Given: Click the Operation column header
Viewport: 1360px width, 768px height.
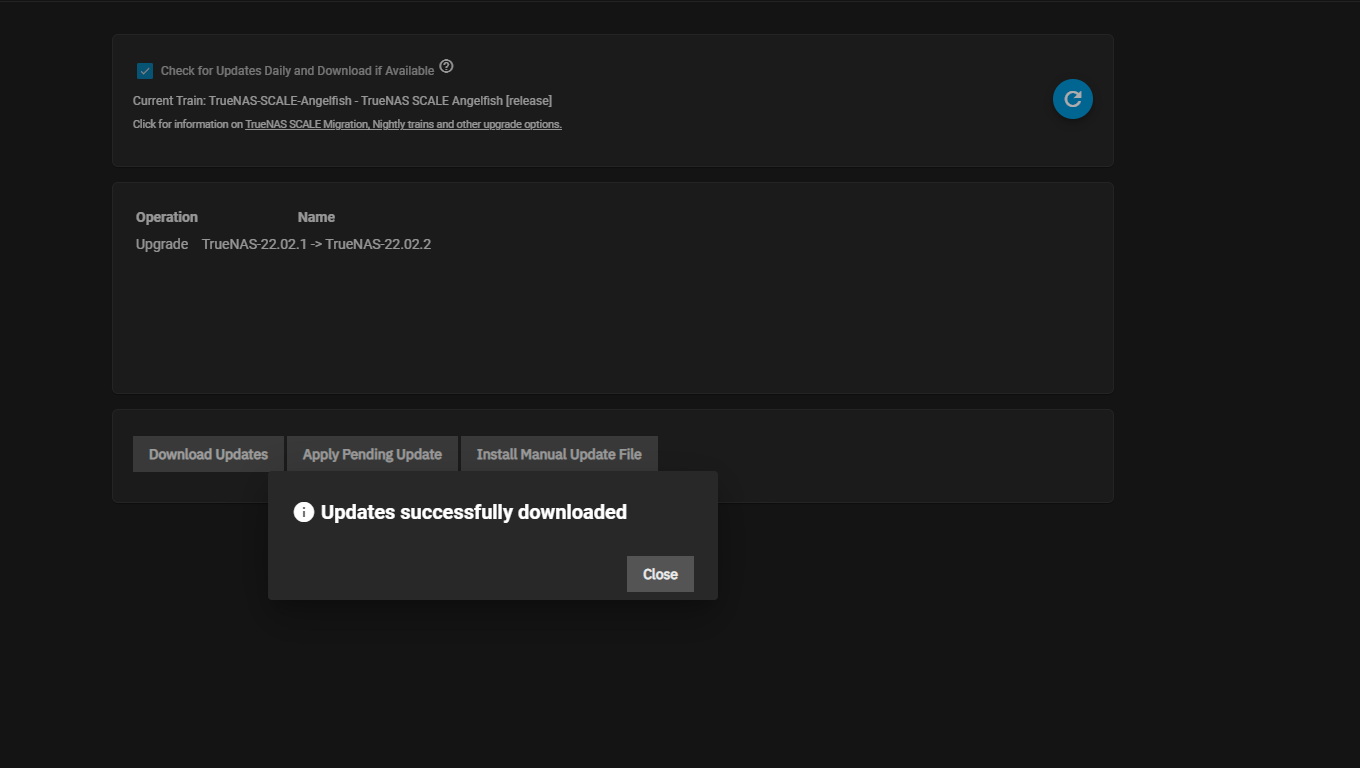Looking at the screenshot, I should click(x=167, y=217).
